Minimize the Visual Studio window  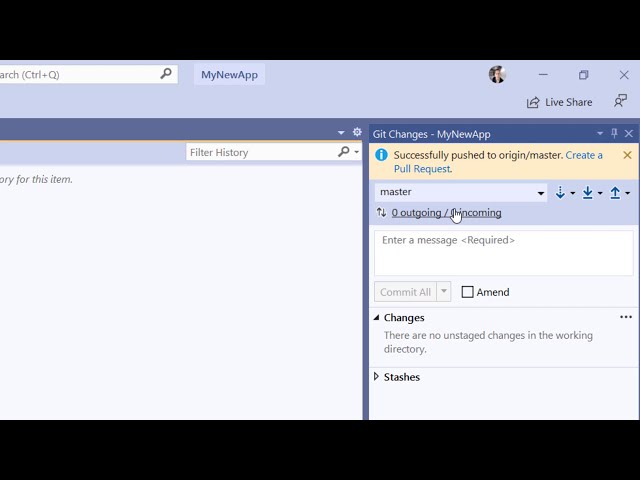(x=543, y=75)
